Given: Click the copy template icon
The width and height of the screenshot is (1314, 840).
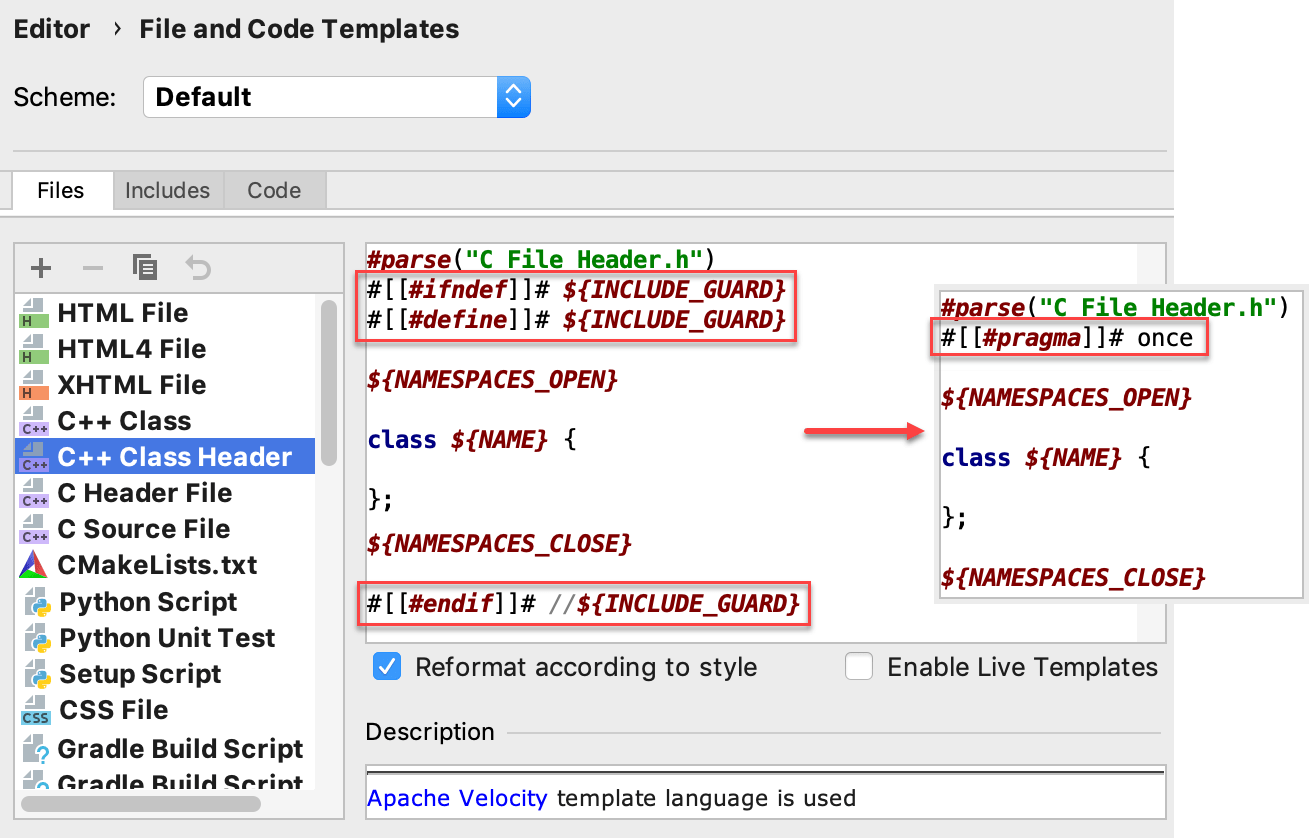Looking at the screenshot, I should 145,268.
